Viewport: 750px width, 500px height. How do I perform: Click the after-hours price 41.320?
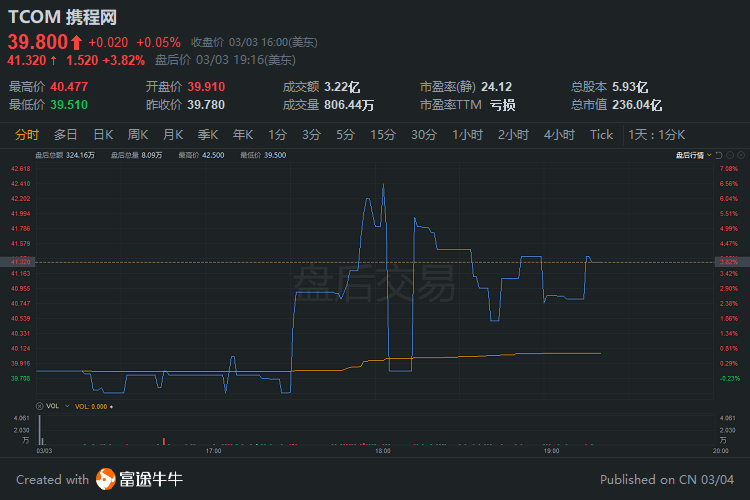[26, 60]
